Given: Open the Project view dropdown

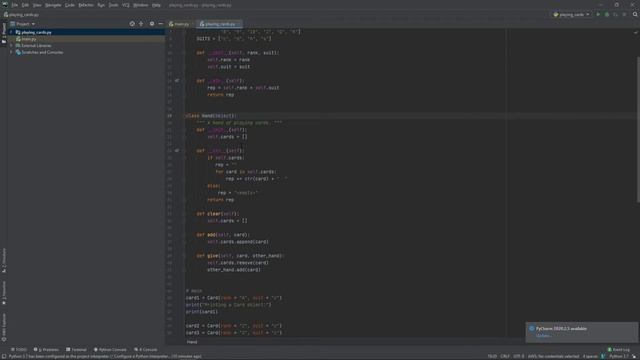Looking at the screenshot, I should [23, 24].
